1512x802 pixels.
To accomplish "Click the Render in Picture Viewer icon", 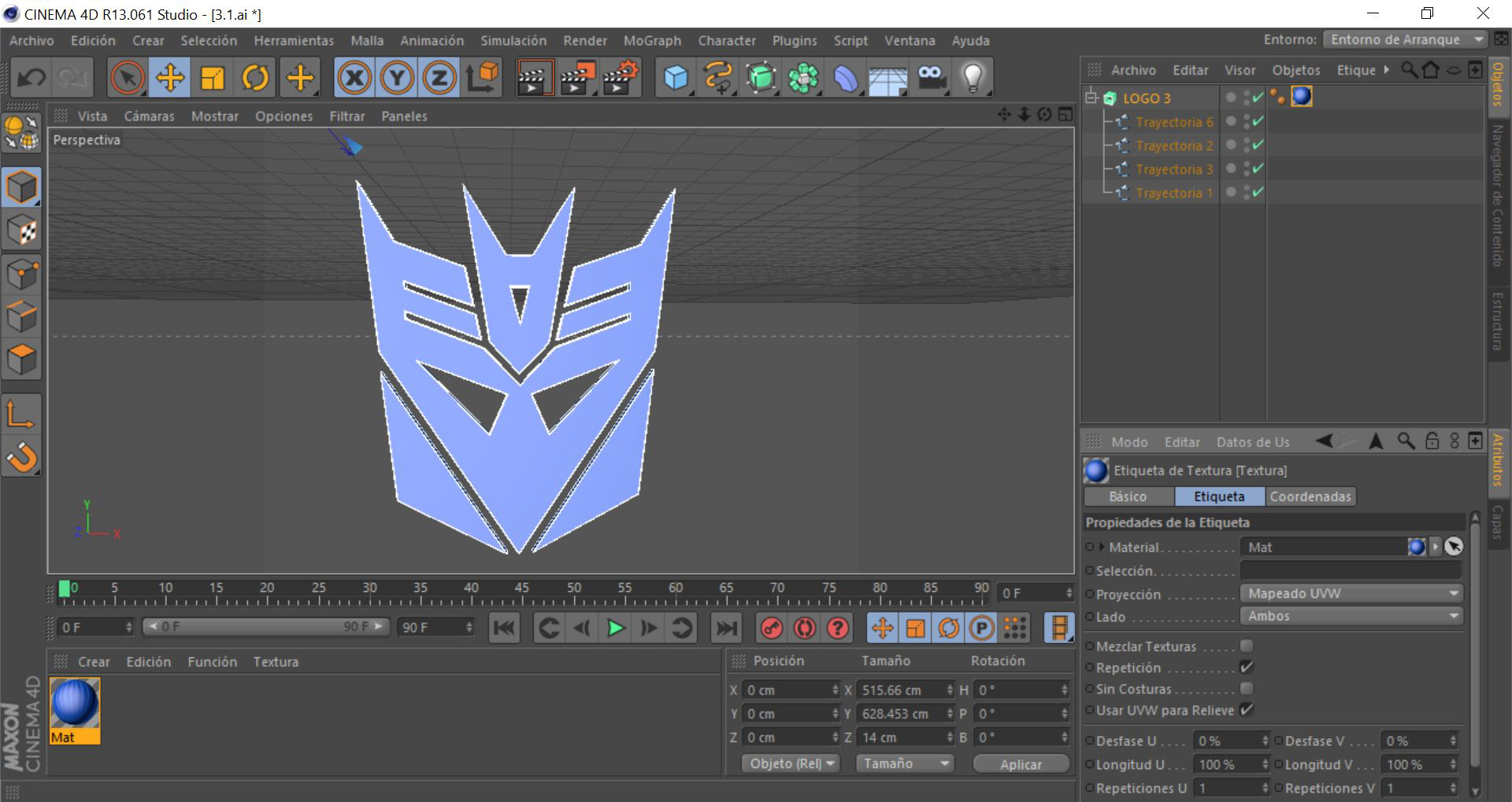I will [x=577, y=78].
